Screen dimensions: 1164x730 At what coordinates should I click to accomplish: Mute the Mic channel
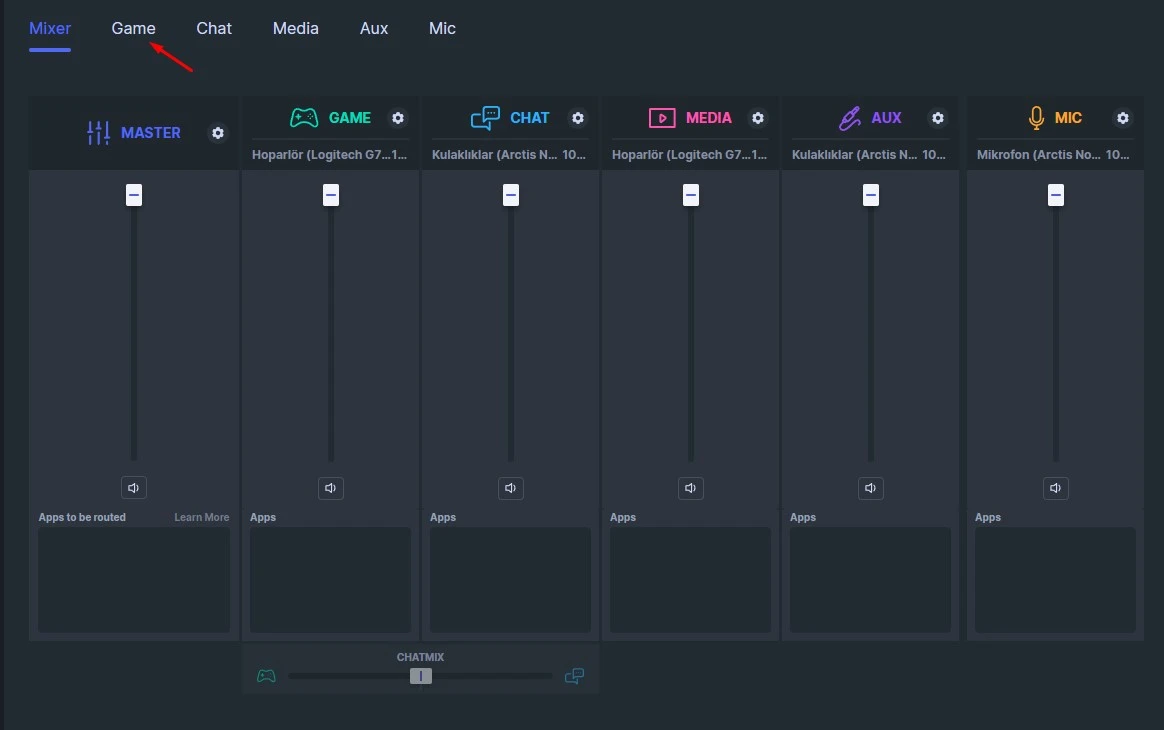point(1056,488)
